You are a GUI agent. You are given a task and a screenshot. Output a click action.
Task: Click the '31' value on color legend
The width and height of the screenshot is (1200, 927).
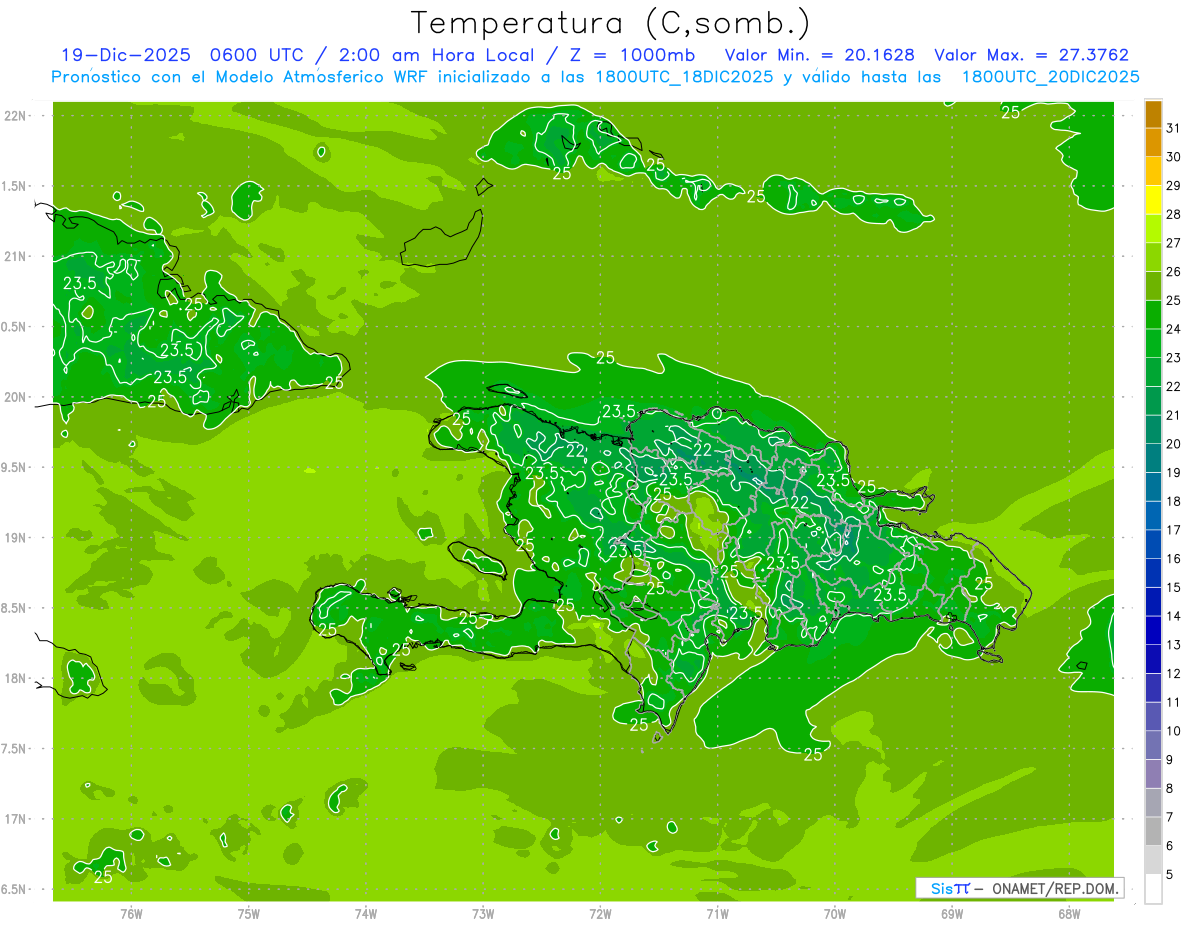pos(1174,128)
